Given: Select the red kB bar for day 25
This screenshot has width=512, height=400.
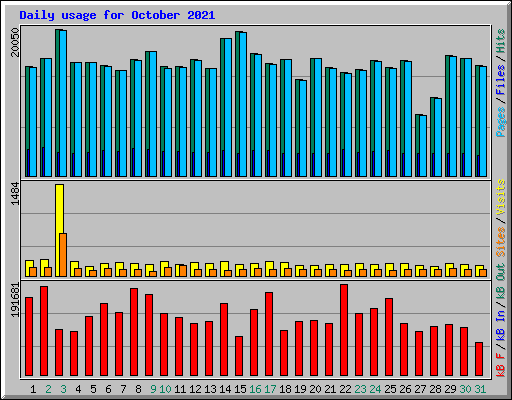Looking at the screenshot, I should pyautogui.click(x=389, y=337).
